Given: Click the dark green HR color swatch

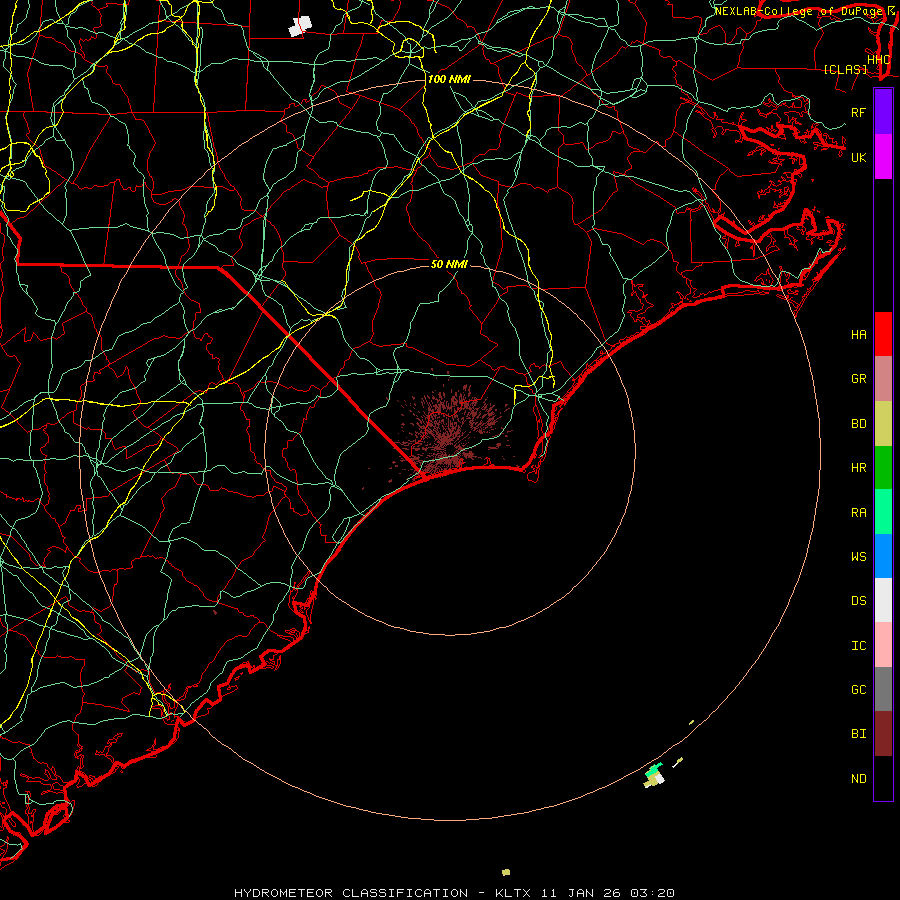Looking at the screenshot, I should [x=883, y=468].
